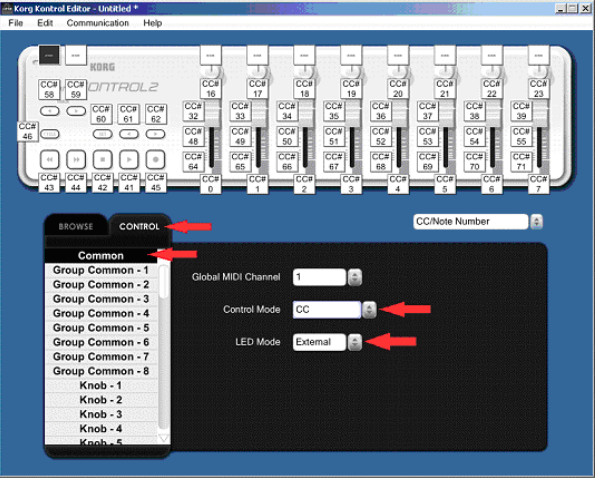The image size is (600, 483).
Task: Click the first channel fader CC# 0
Action: pos(209,185)
